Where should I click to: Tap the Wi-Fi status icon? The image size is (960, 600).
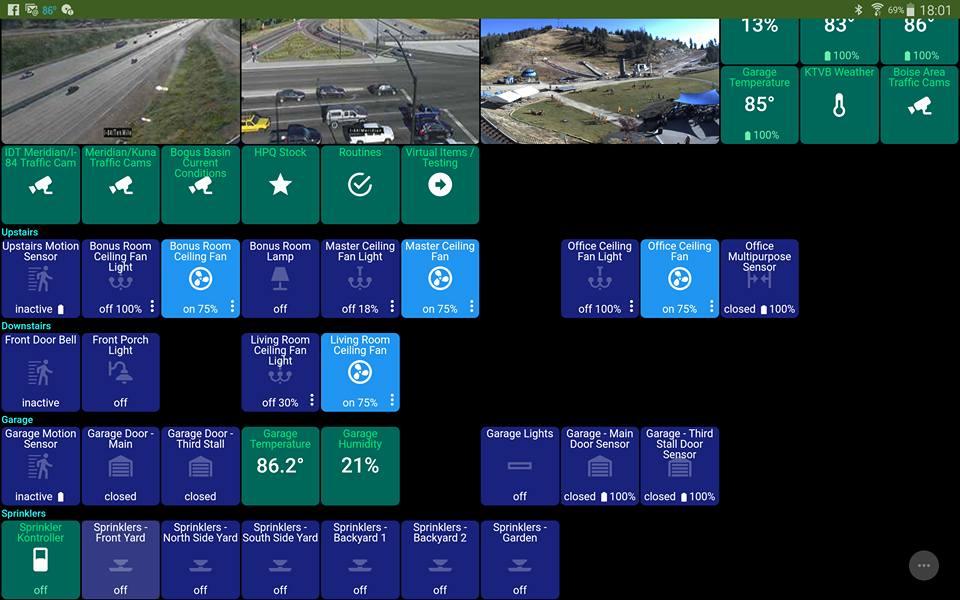[877, 9]
